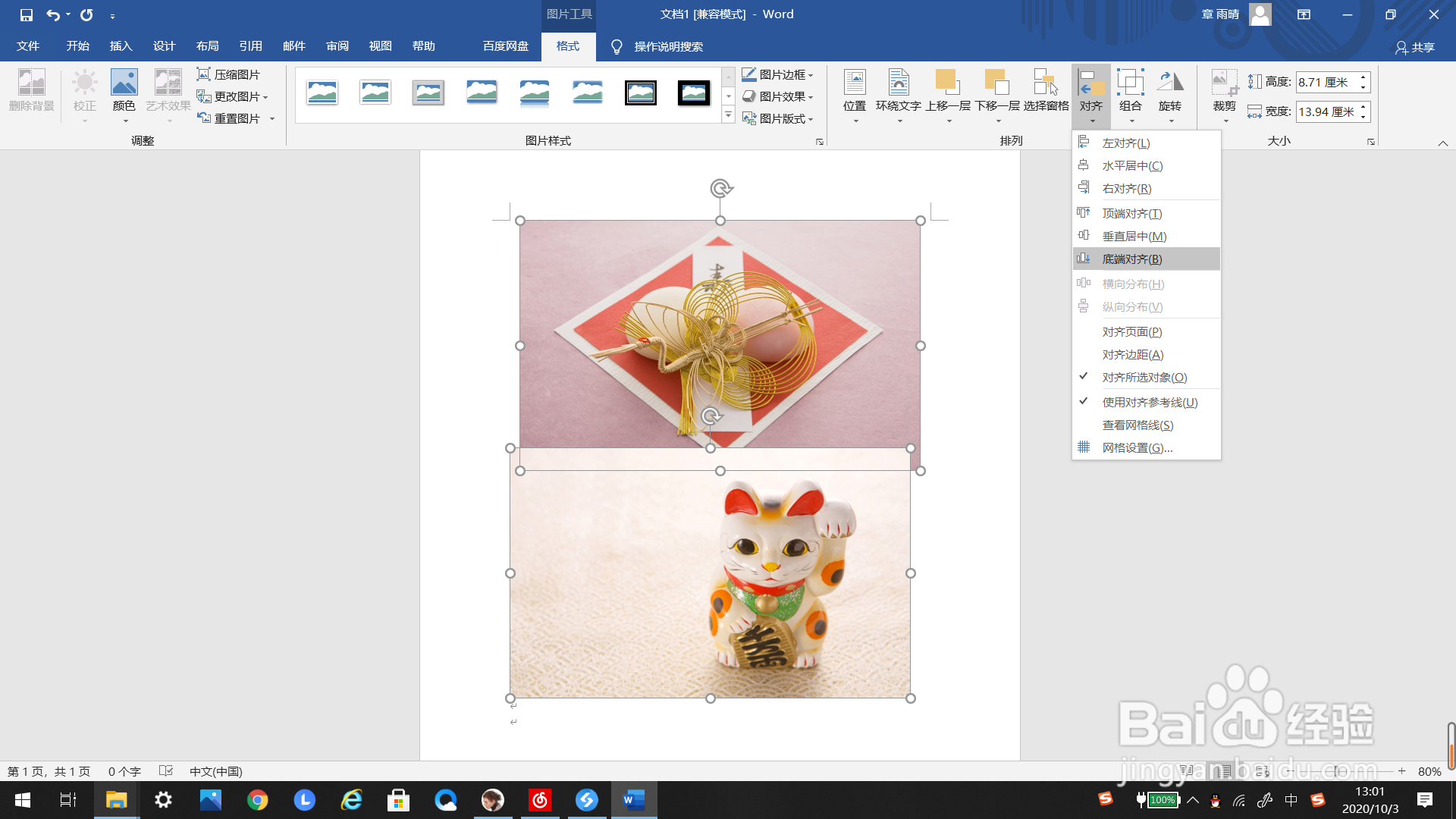Switch to the Insert (插入) tab

pos(121,46)
